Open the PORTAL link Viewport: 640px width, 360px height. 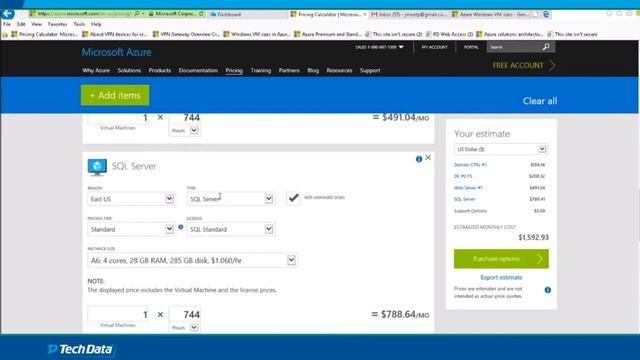471,47
